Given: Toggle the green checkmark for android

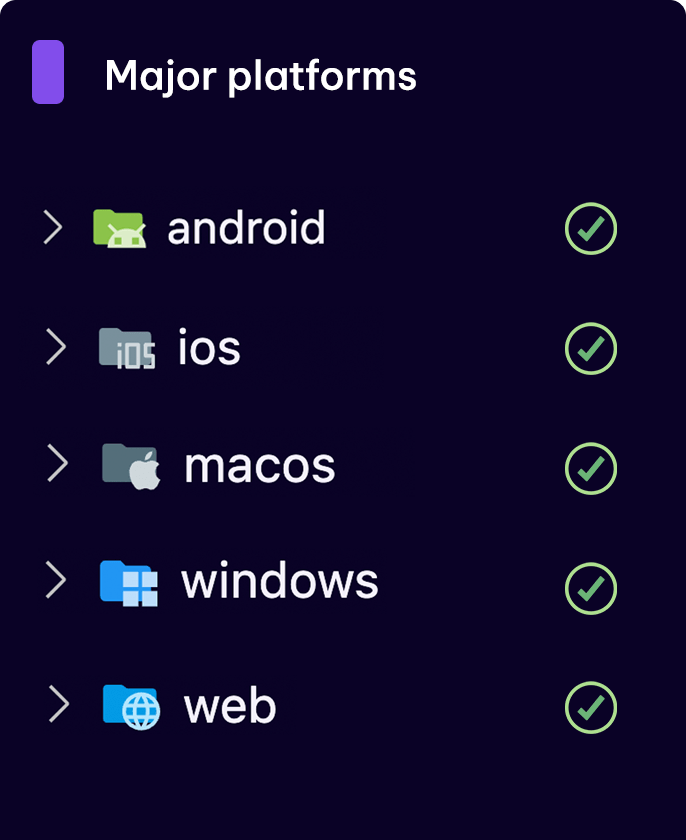Looking at the screenshot, I should coord(591,229).
